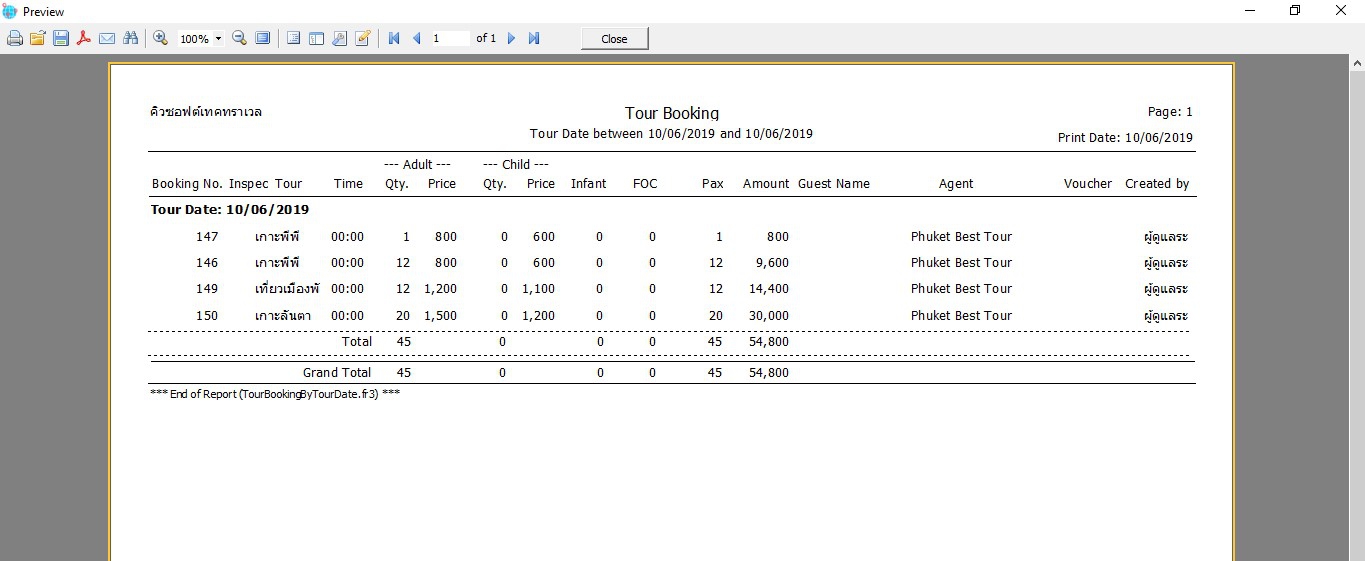
Task: Click the vertical scrollbar up arrow
Action: (x=1357, y=63)
